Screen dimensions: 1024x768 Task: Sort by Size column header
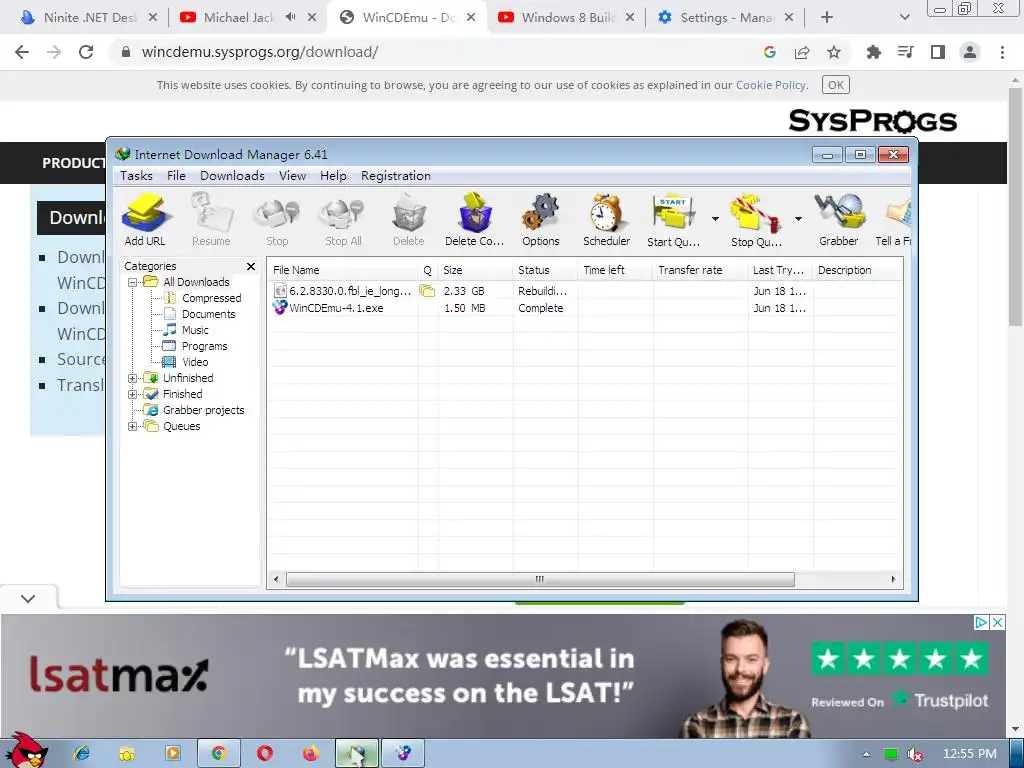[x=475, y=270]
